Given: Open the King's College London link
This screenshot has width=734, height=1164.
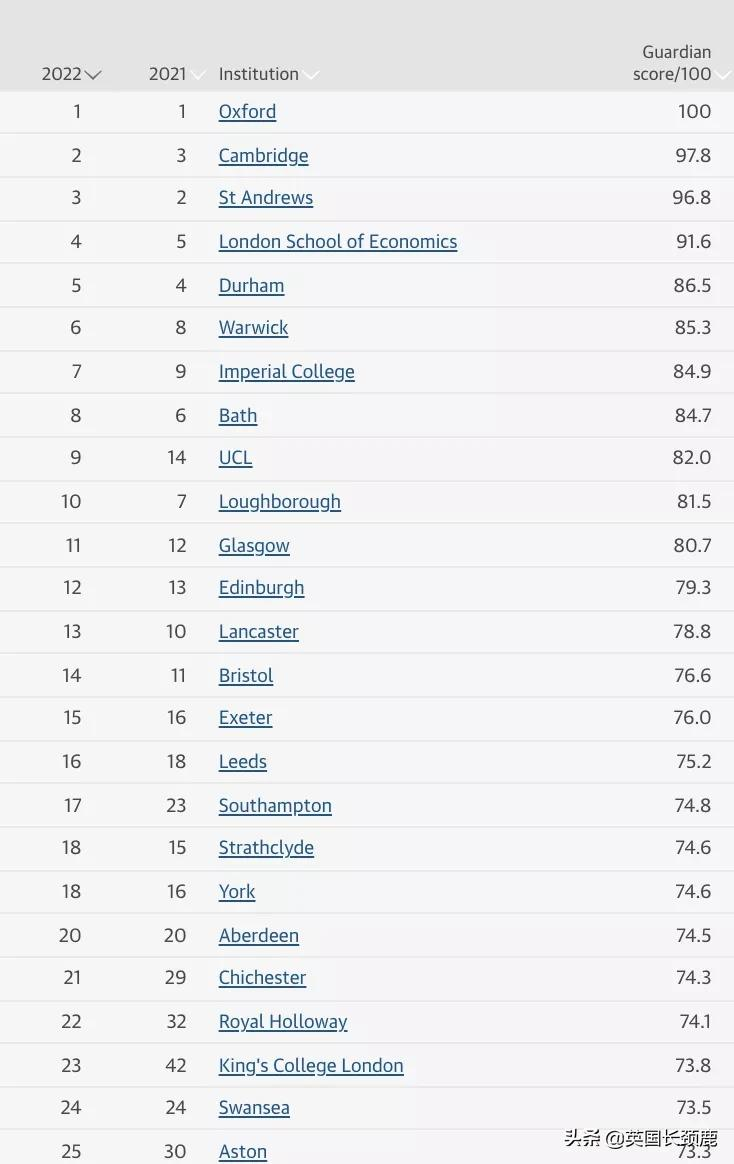Looking at the screenshot, I should point(311,1065).
